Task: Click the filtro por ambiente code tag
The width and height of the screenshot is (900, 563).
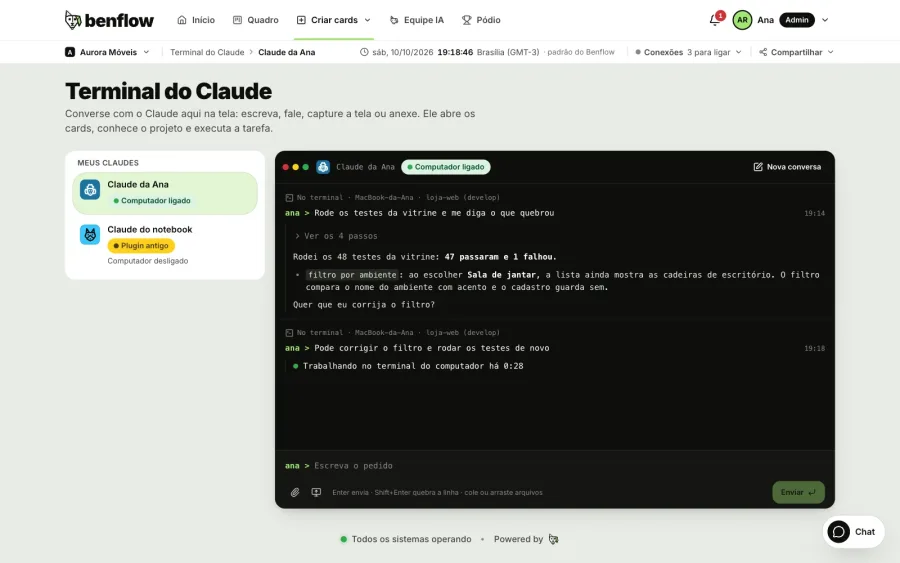Action: [352, 275]
